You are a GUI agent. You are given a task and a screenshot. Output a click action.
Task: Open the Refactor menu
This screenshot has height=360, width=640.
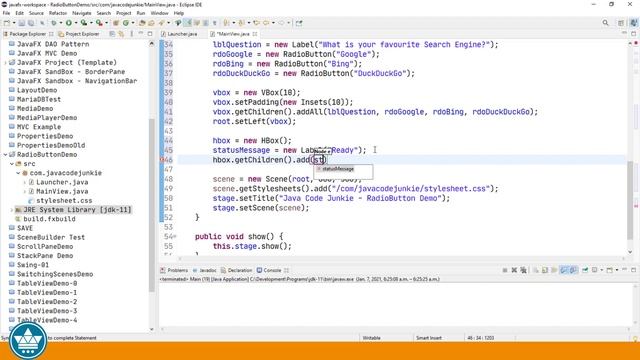point(58,13)
